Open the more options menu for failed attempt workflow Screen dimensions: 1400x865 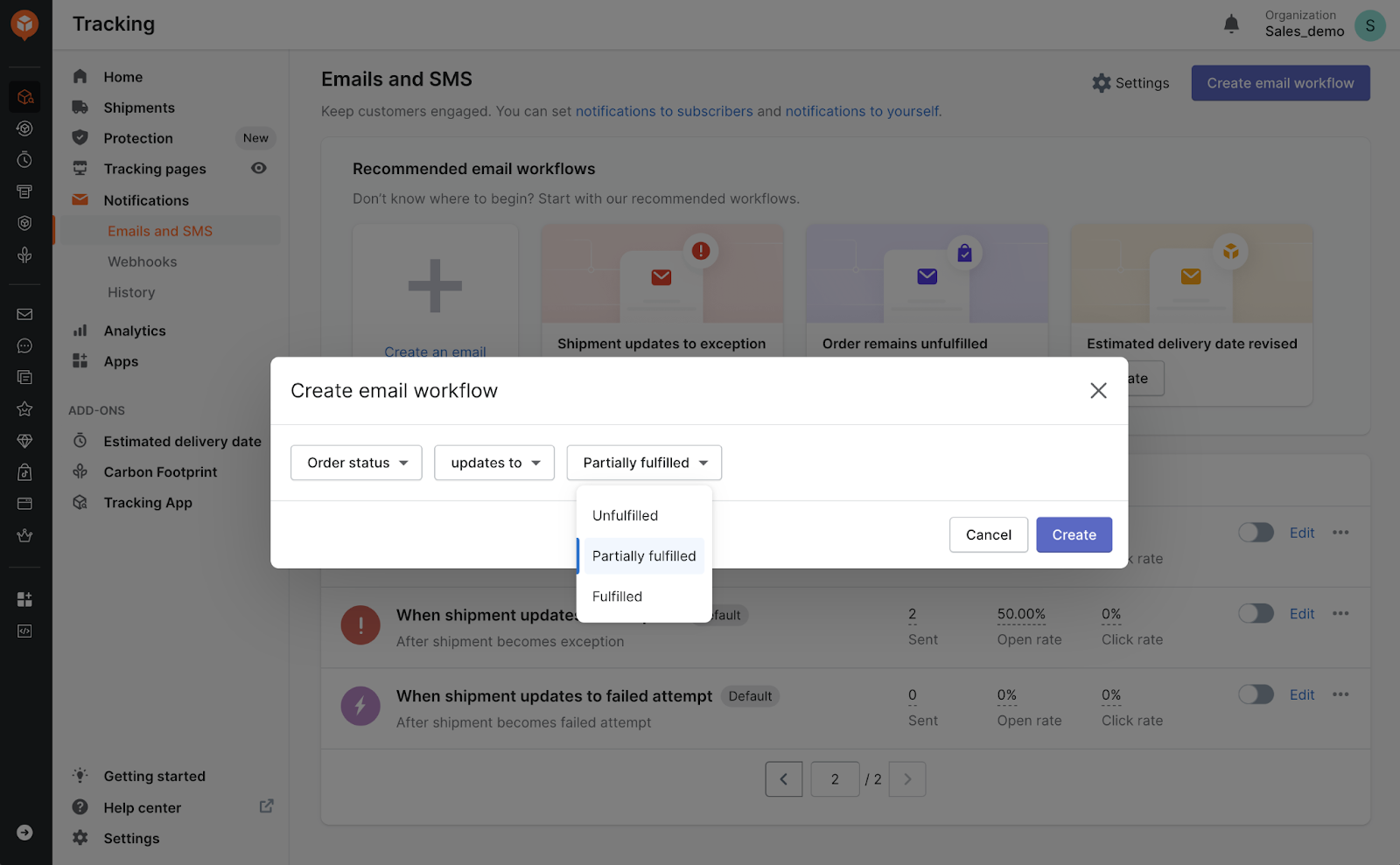click(x=1340, y=694)
